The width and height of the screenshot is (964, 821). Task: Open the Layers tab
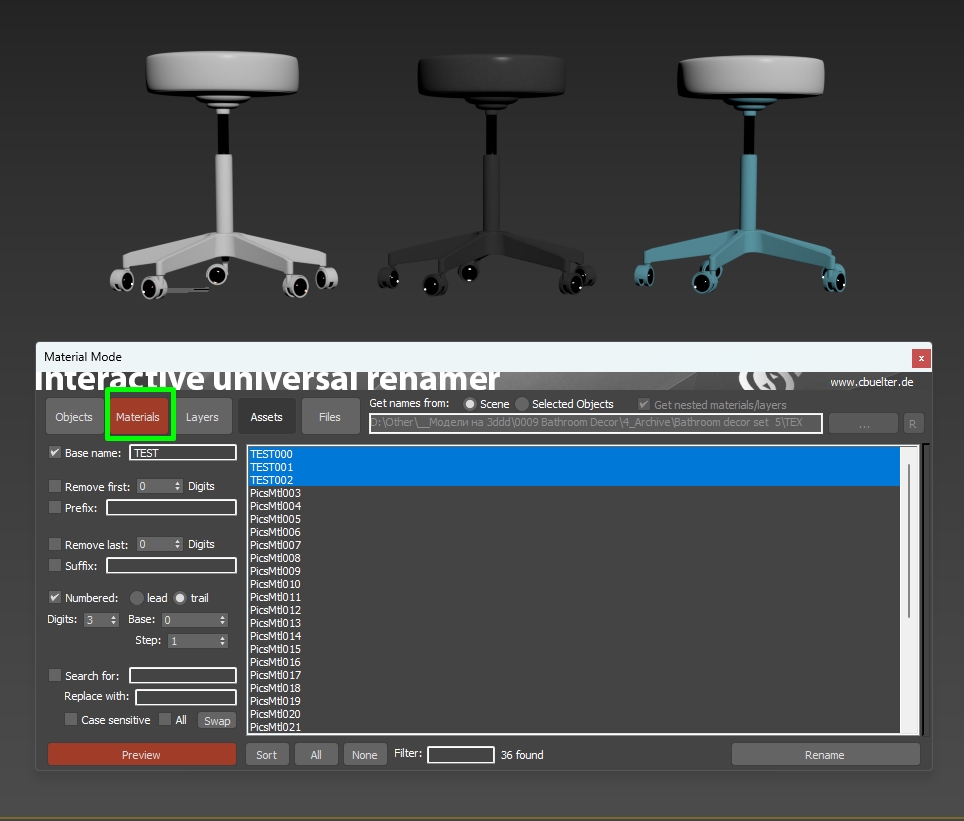tap(202, 416)
